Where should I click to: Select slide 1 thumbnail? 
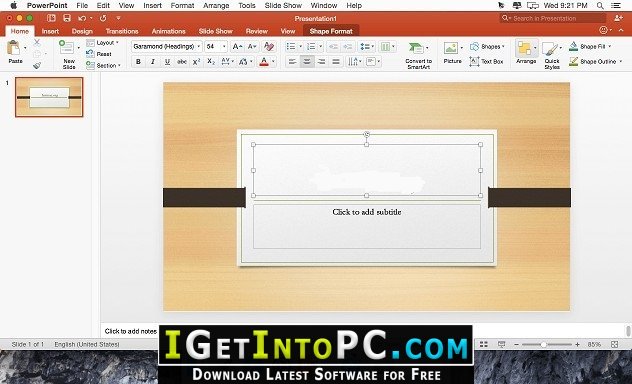pos(49,97)
